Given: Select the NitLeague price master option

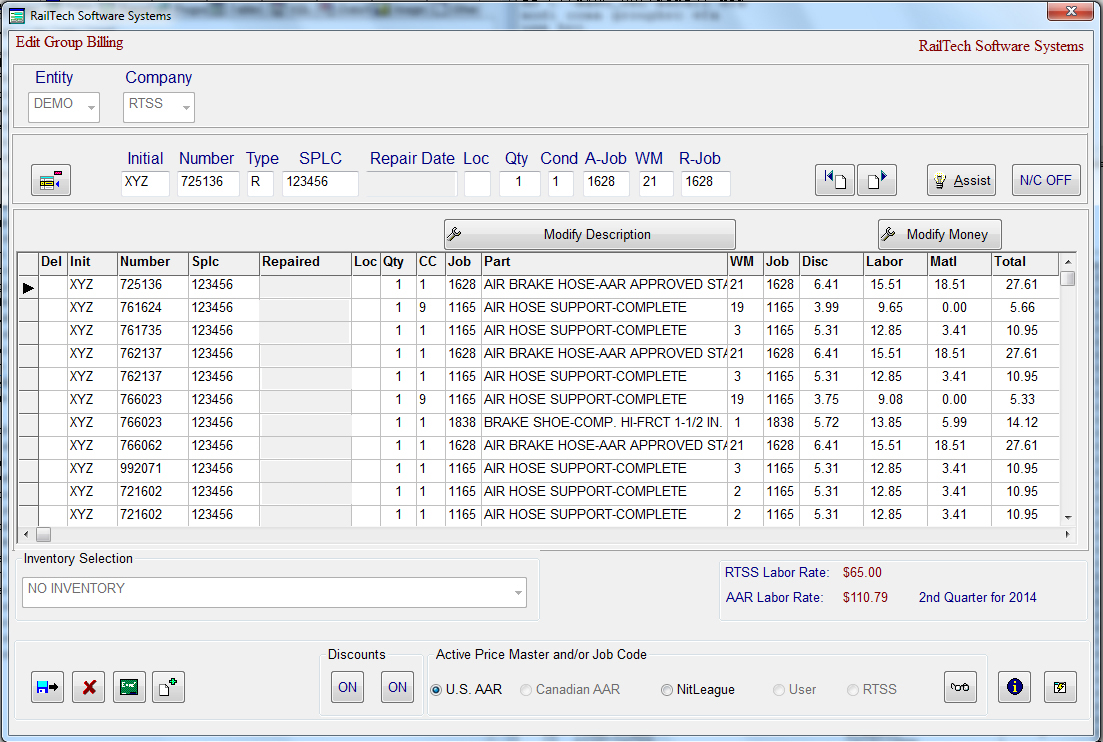Looking at the screenshot, I should [667, 689].
